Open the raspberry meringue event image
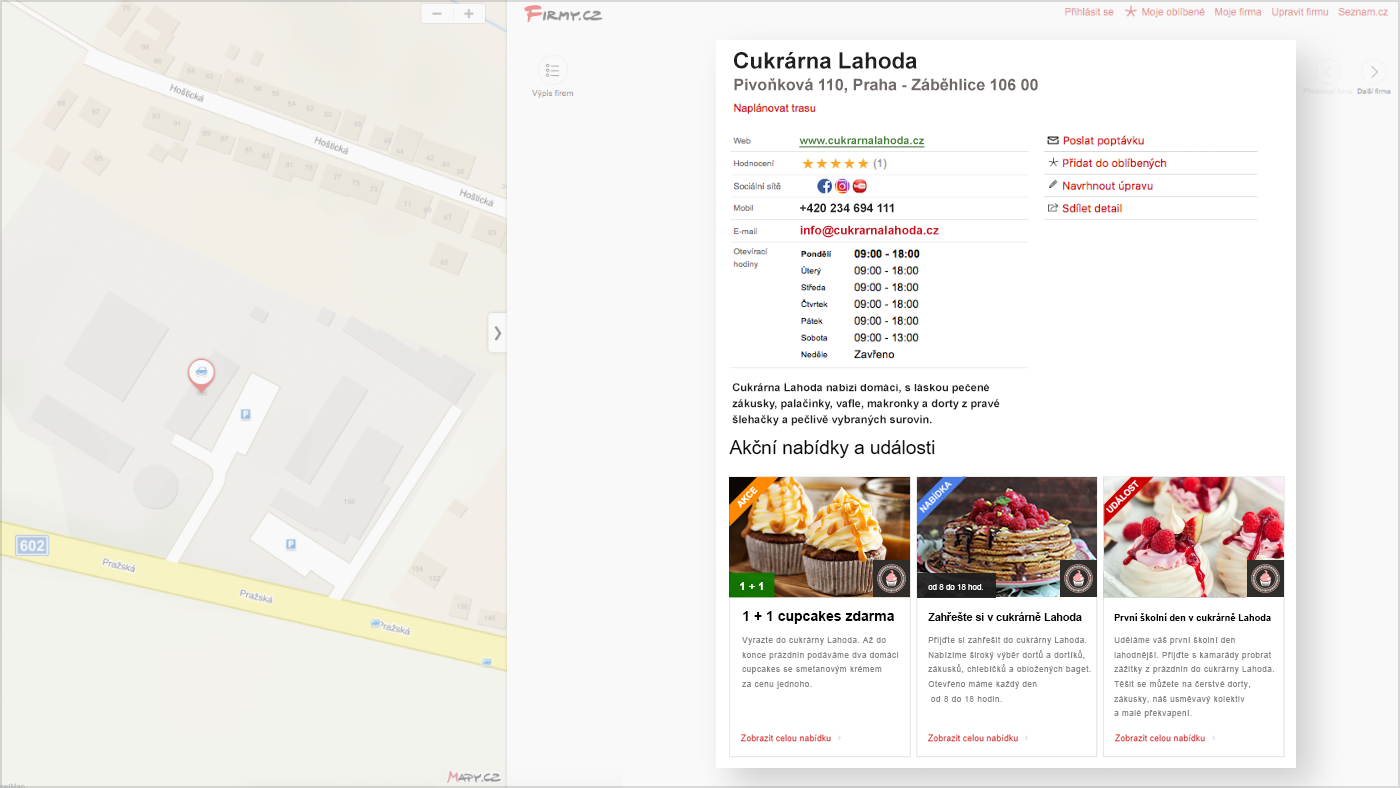 pos(1193,537)
